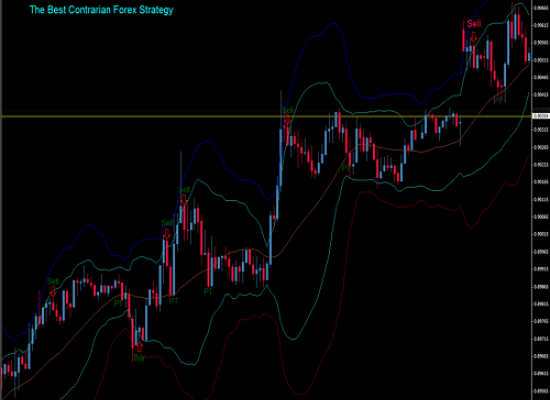This screenshot has width=550, height=400.
Task: Select the faint PT marker below the last Sell signal
Action: (x=498, y=100)
